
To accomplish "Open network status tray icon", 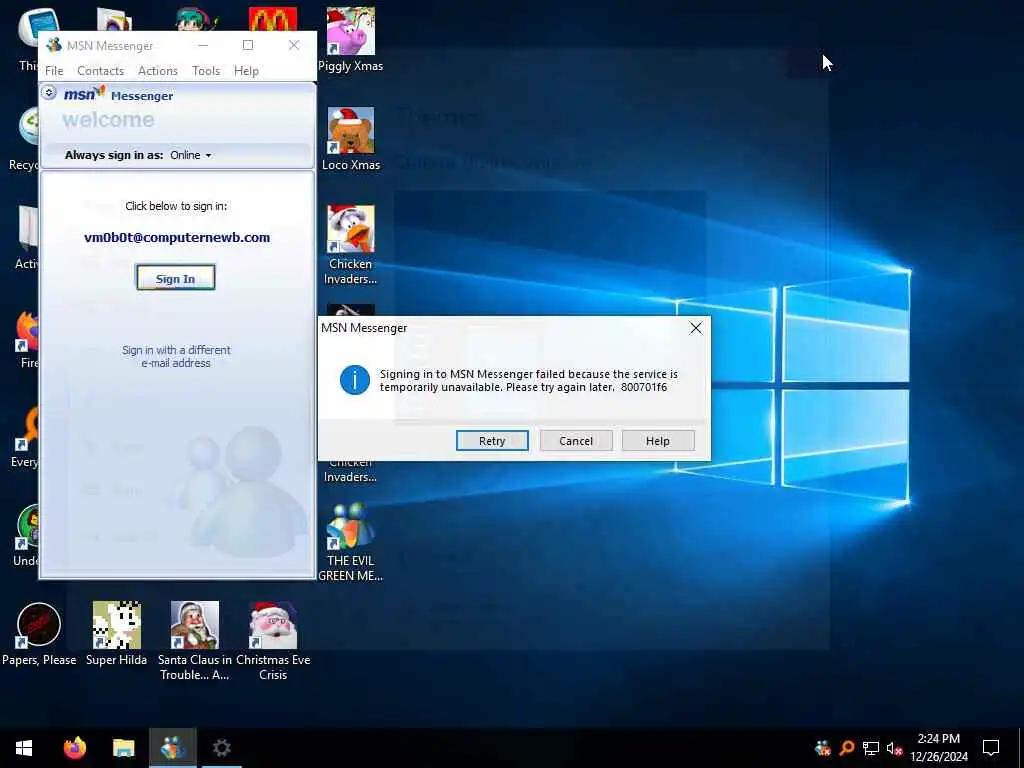I will [871, 748].
